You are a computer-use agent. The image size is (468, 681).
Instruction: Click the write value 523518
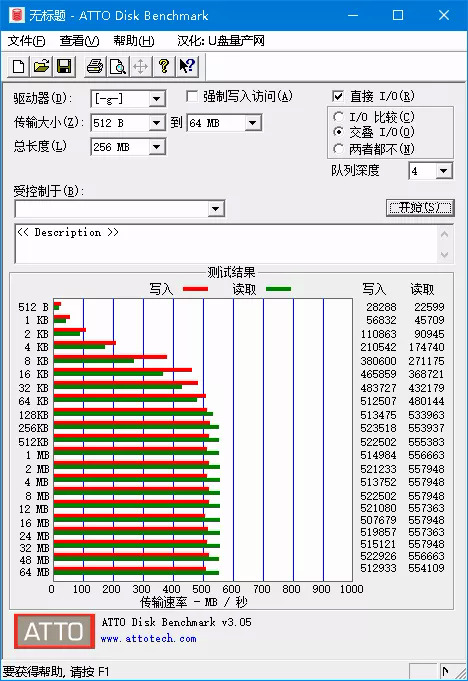(378, 428)
